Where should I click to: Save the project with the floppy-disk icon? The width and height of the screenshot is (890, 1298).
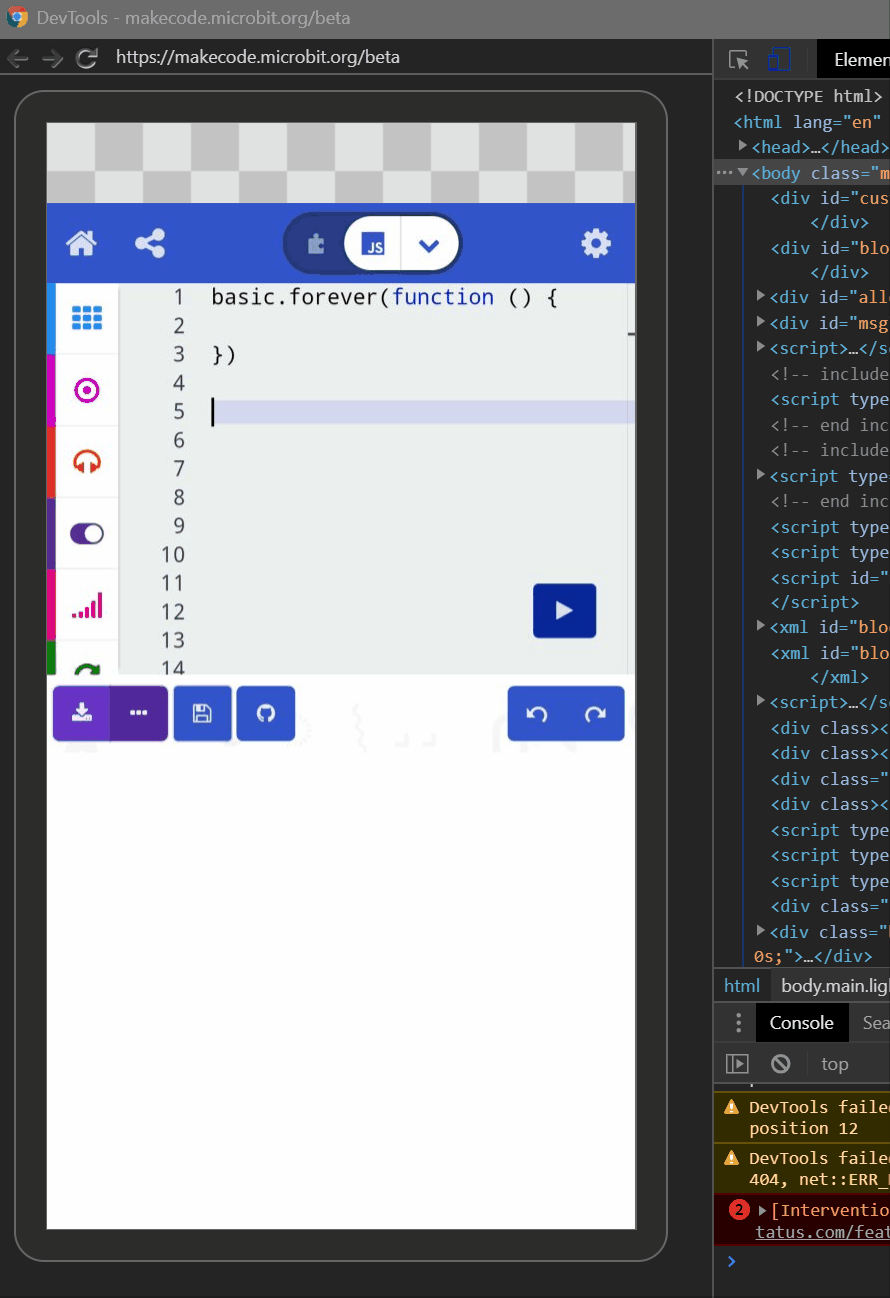point(202,713)
